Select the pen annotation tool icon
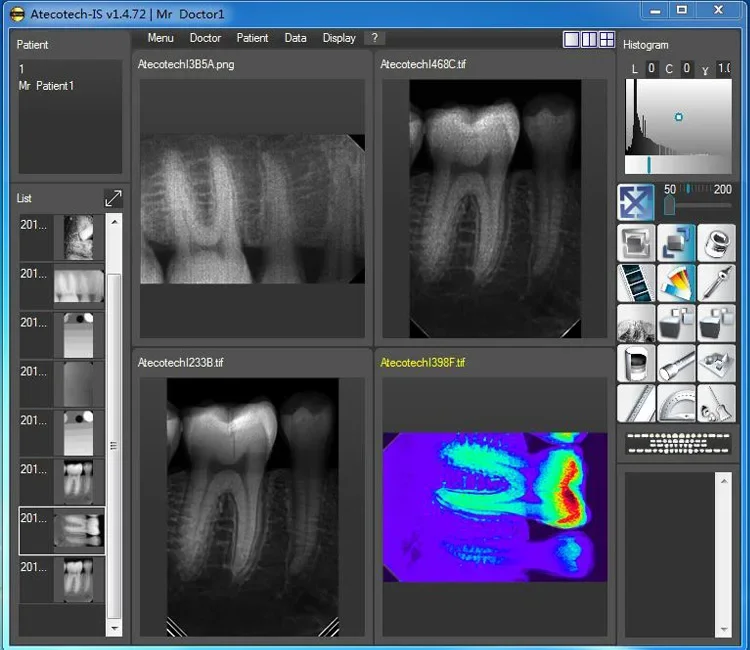 [x=717, y=283]
